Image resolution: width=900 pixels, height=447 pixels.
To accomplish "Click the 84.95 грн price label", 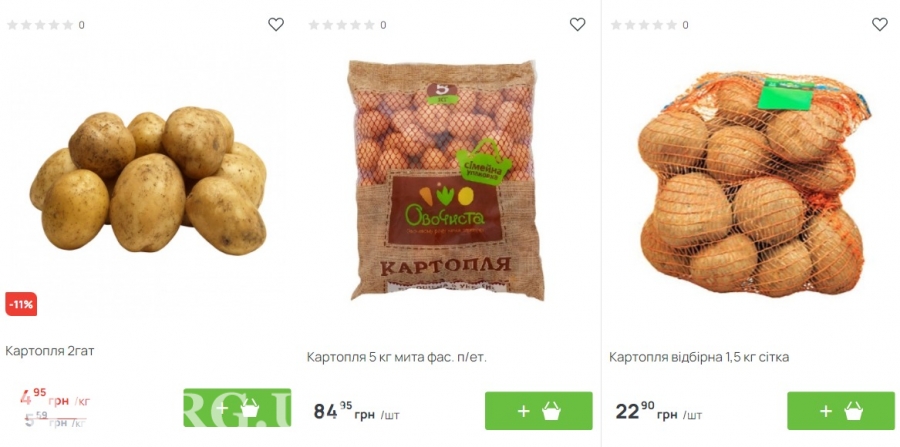I will (x=356, y=411).
